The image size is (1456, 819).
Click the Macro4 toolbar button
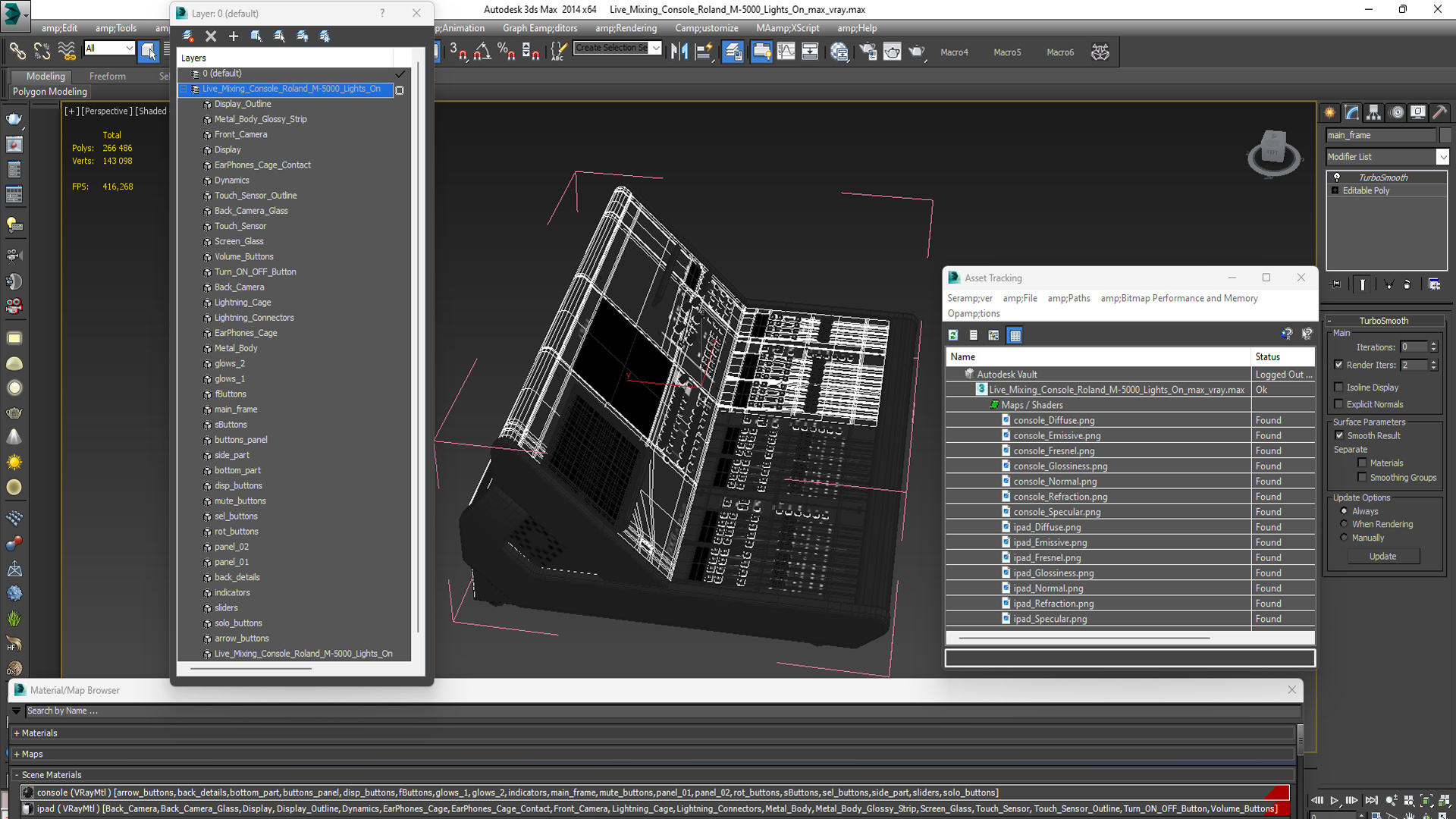[x=954, y=52]
